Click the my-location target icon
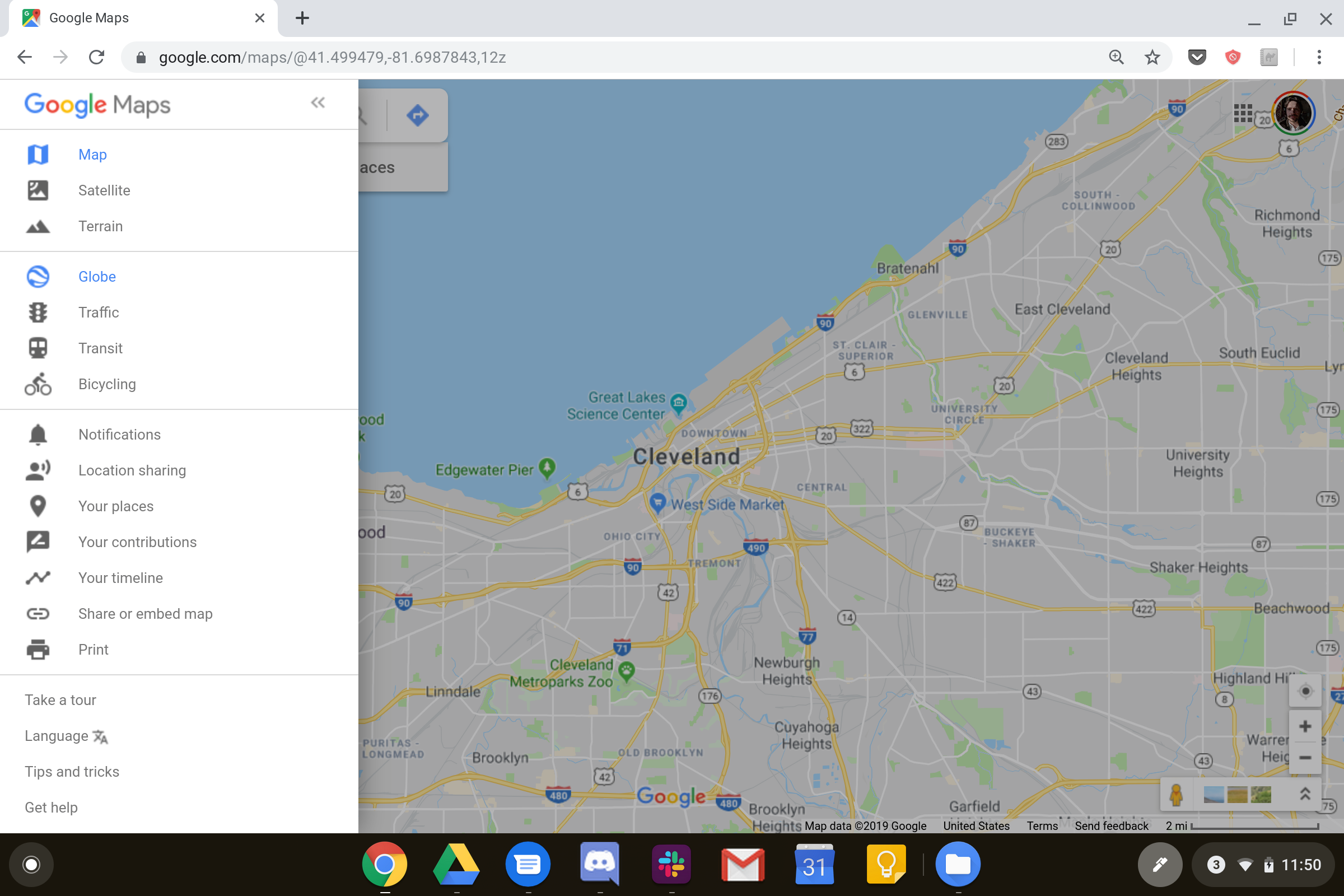1344x896 pixels. (x=1305, y=692)
